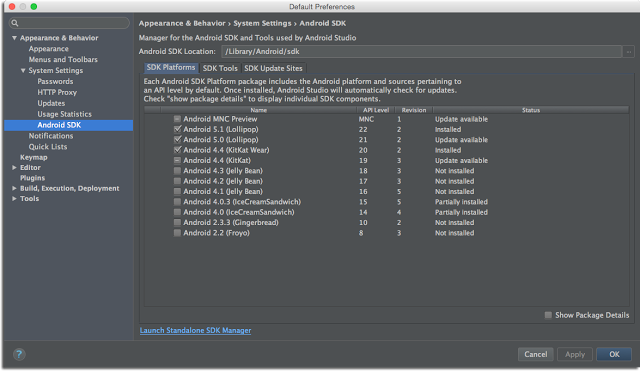Open Notifications settings
This screenshot has width=640, height=371.
(51, 136)
